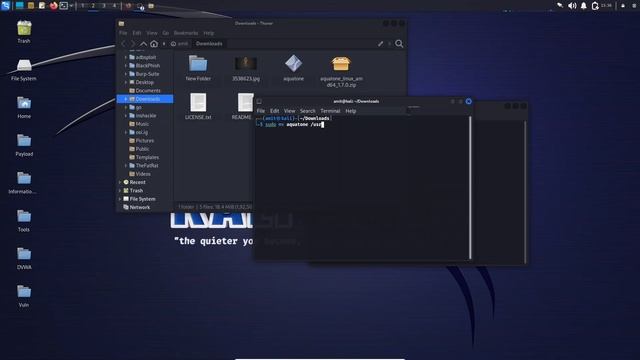Open the terminal launcher in the top panel
The image size is (640, 360).
[64, 6]
